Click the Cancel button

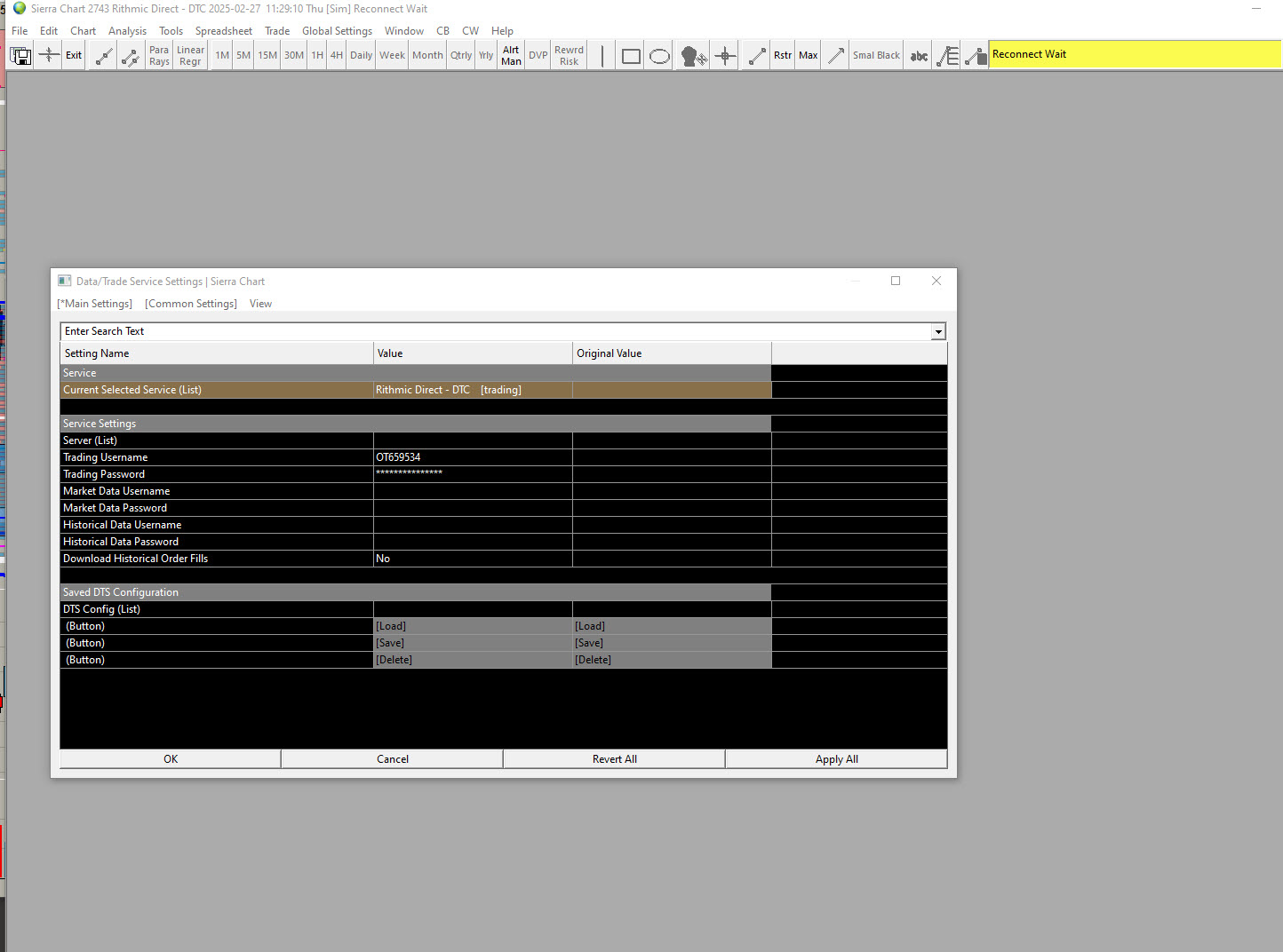(393, 759)
